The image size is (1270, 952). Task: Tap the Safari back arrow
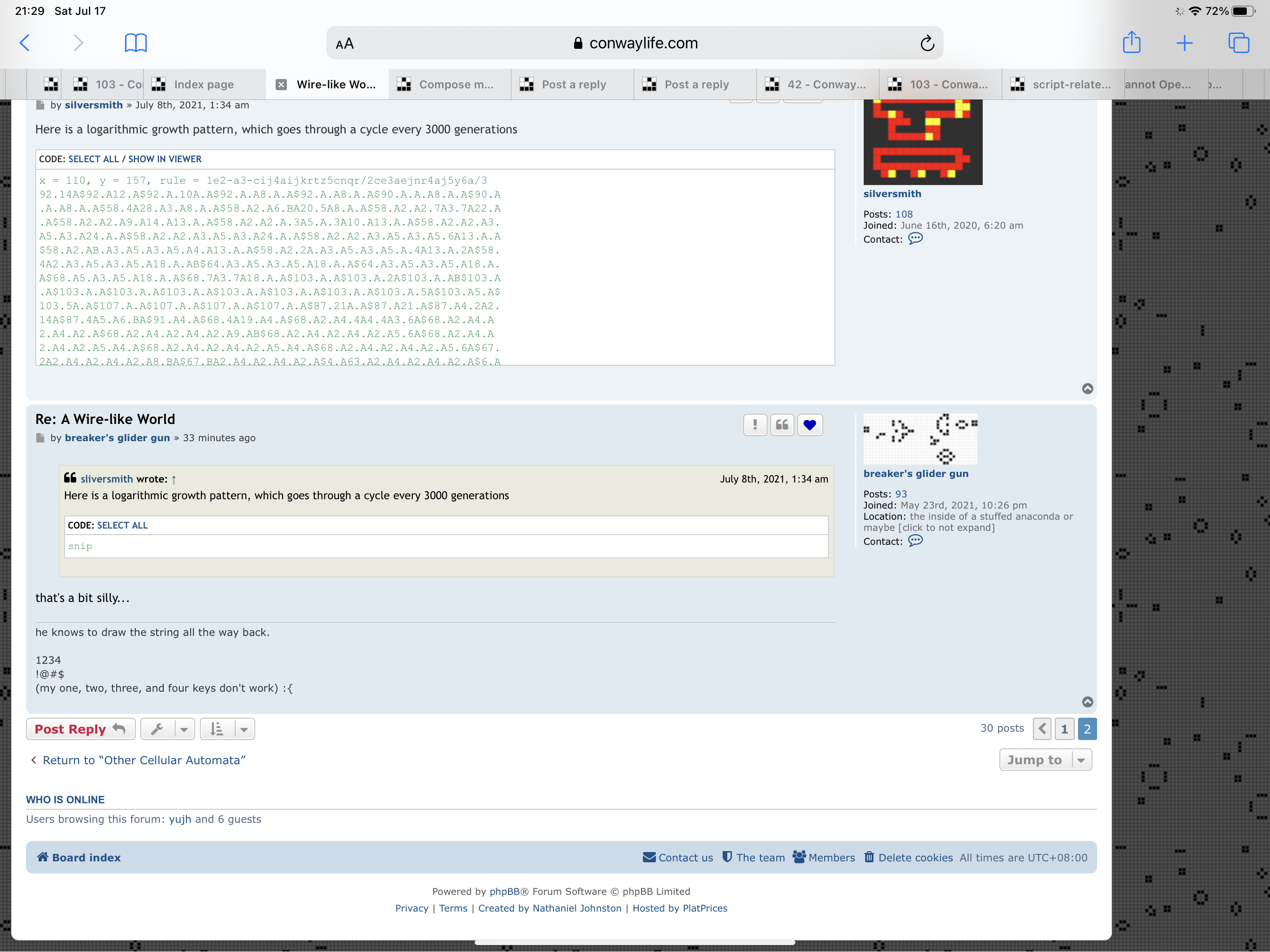click(x=25, y=43)
